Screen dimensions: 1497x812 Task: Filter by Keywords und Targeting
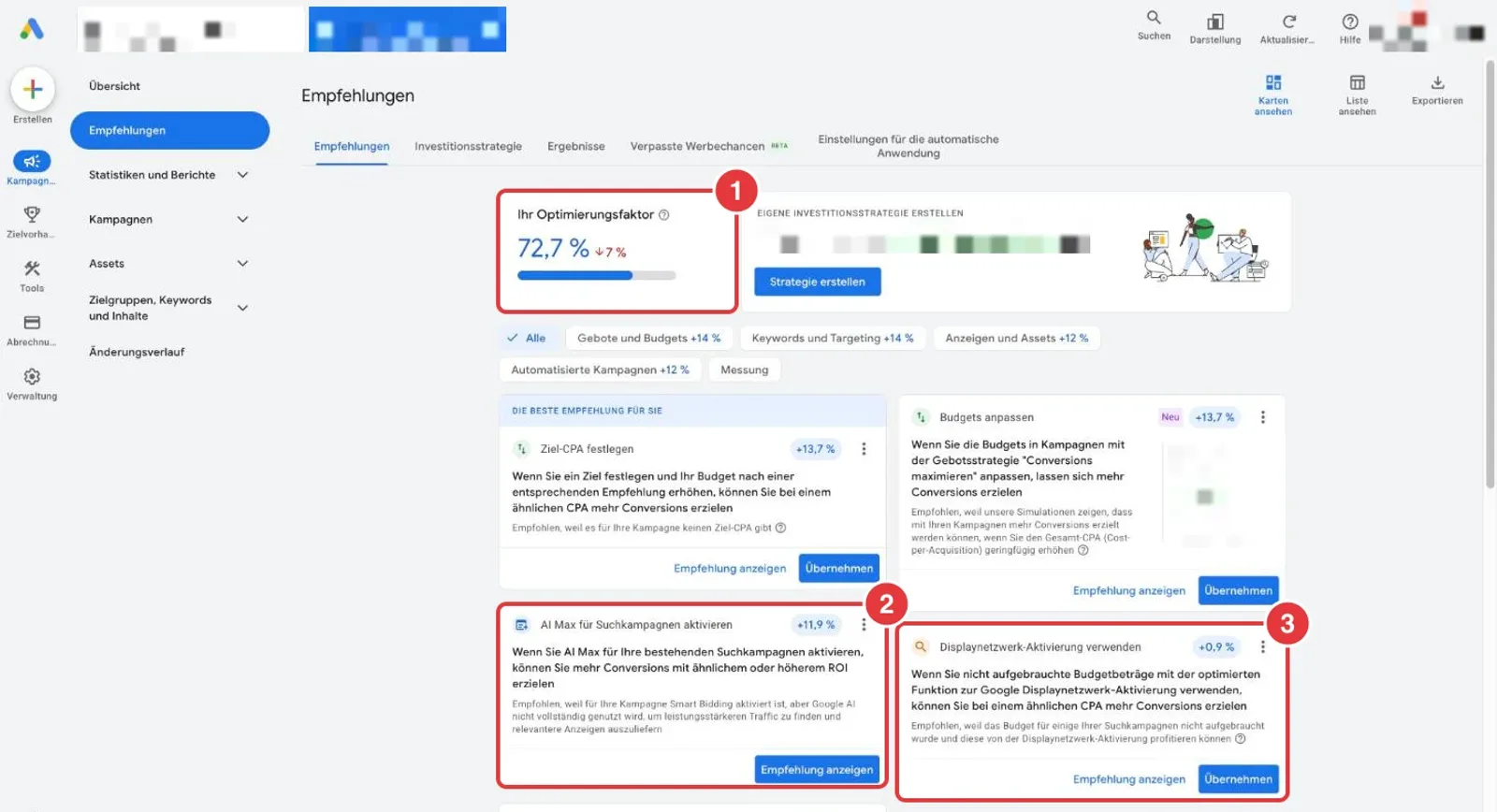[x=833, y=339]
